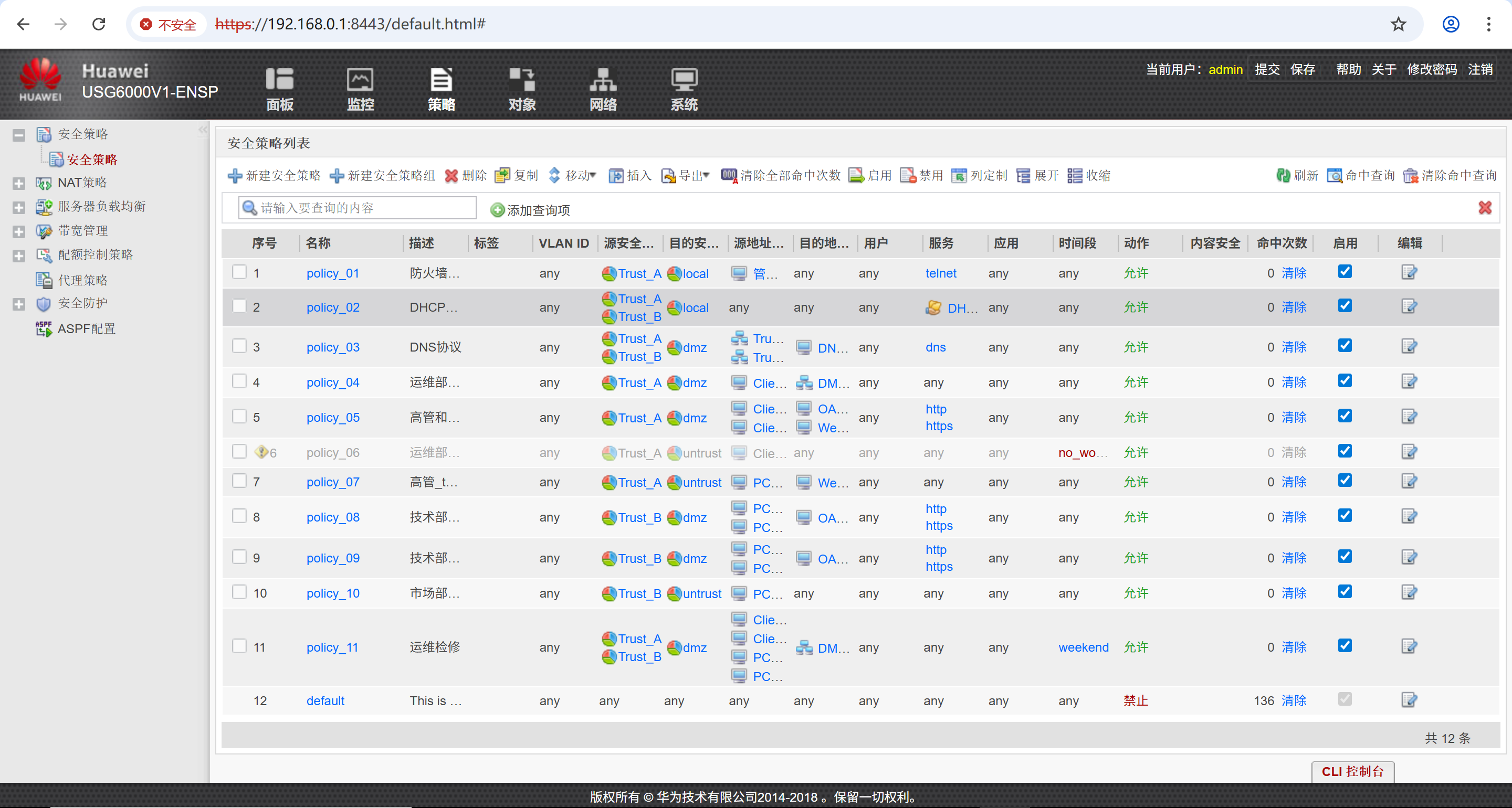Screen dimensions: 1512x808
Task: Select the checkbox for policy_01 row
Action: click(239, 272)
